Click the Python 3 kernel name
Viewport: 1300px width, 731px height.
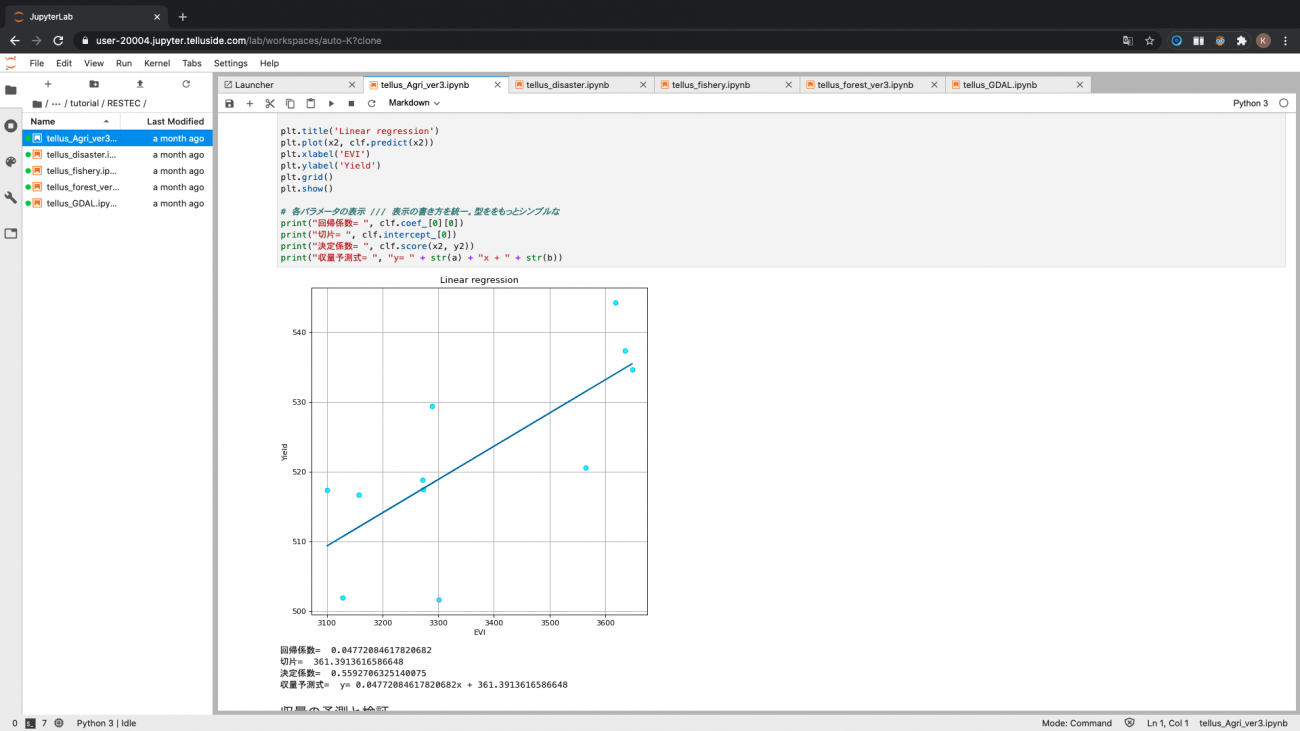tap(1250, 103)
